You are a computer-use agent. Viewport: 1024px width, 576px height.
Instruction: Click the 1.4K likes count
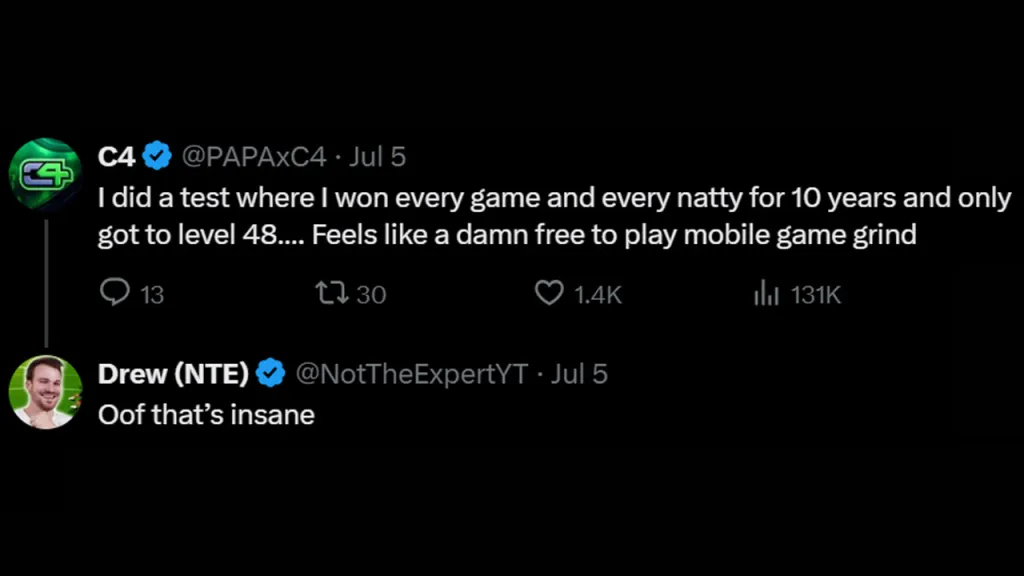pos(598,295)
